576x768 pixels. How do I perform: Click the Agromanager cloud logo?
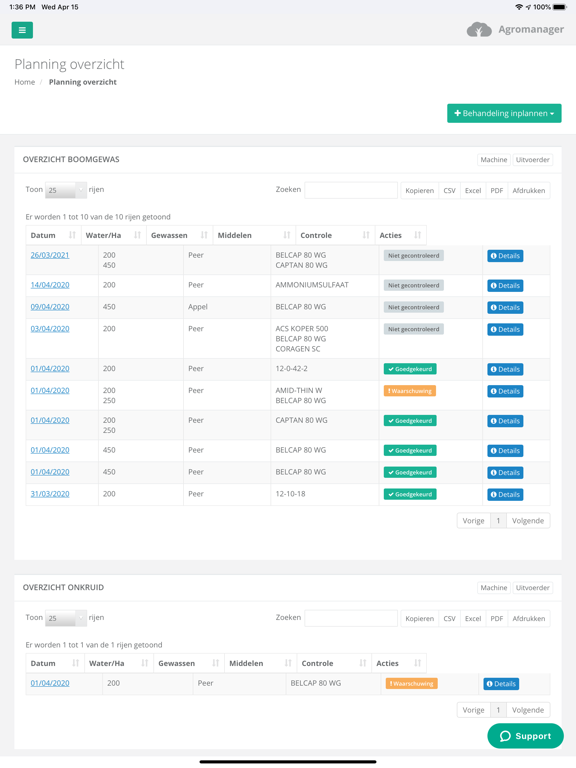click(479, 30)
